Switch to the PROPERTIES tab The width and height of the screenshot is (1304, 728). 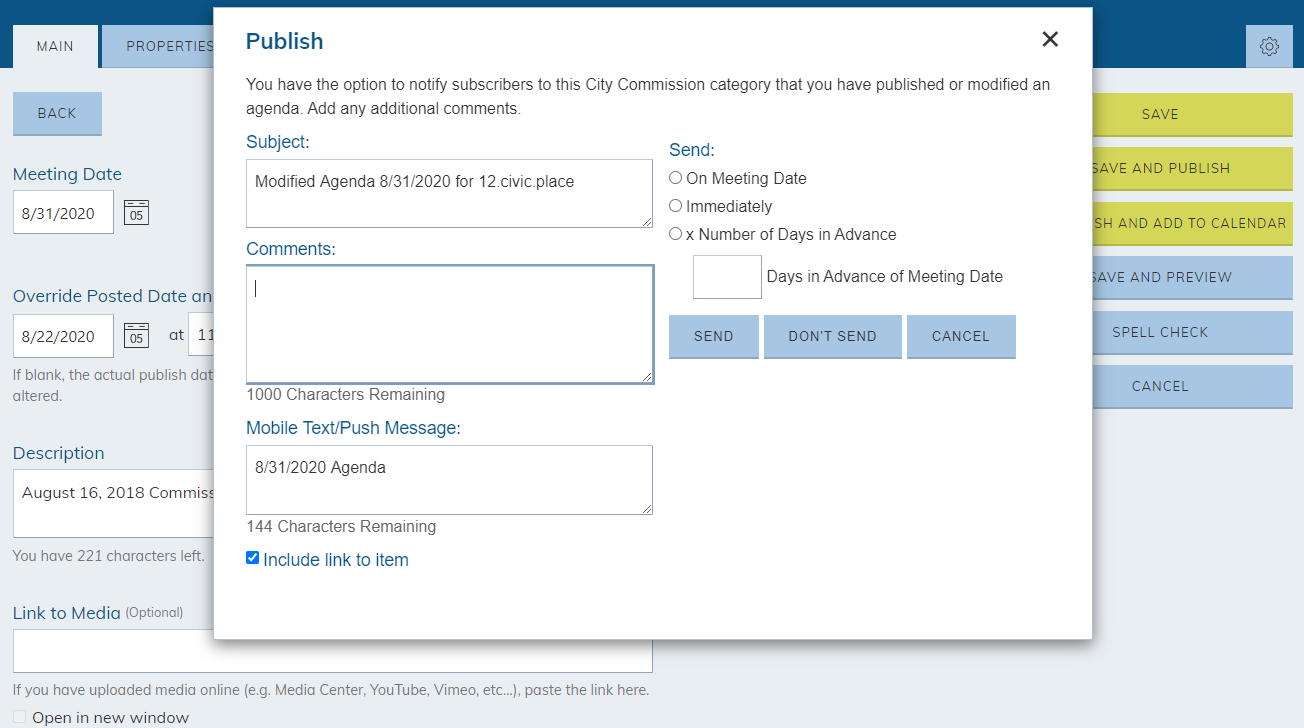158,46
